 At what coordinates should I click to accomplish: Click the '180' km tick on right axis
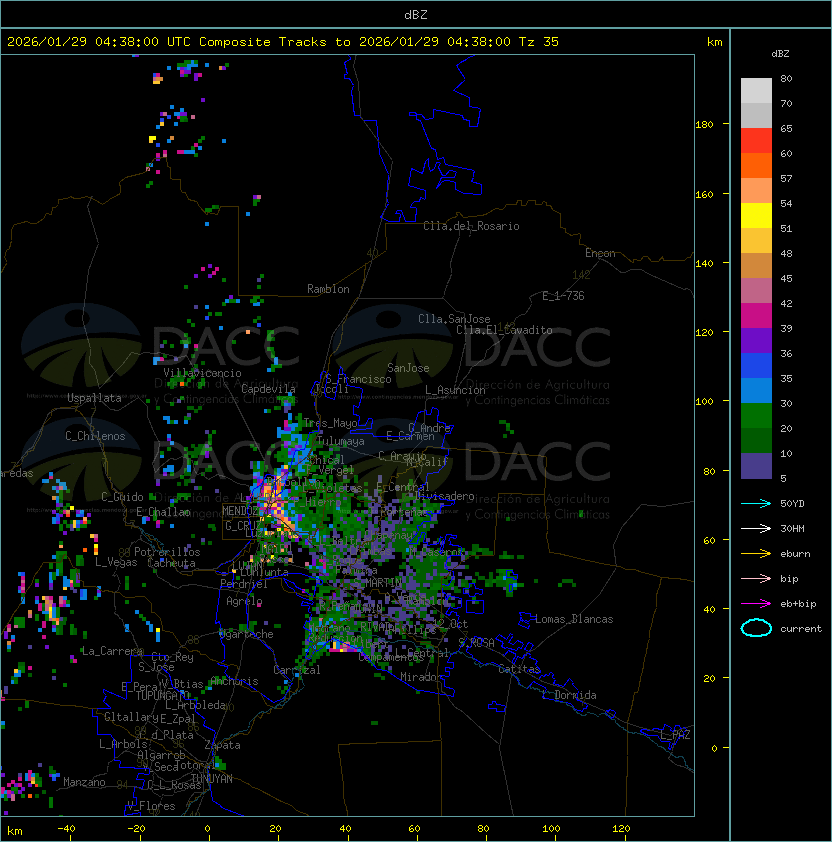click(x=704, y=124)
